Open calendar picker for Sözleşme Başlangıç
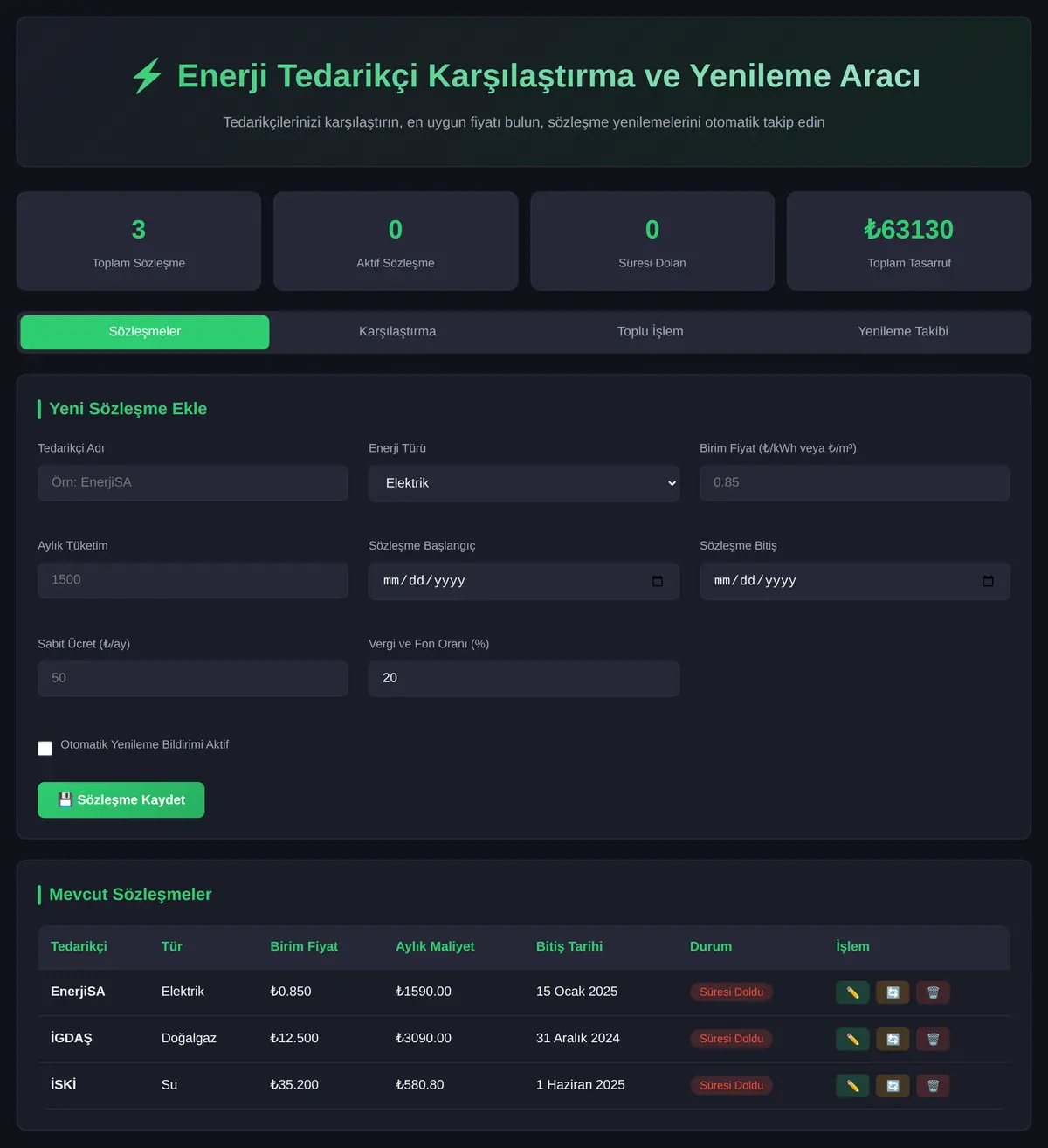This screenshot has width=1048, height=1148. (x=658, y=581)
